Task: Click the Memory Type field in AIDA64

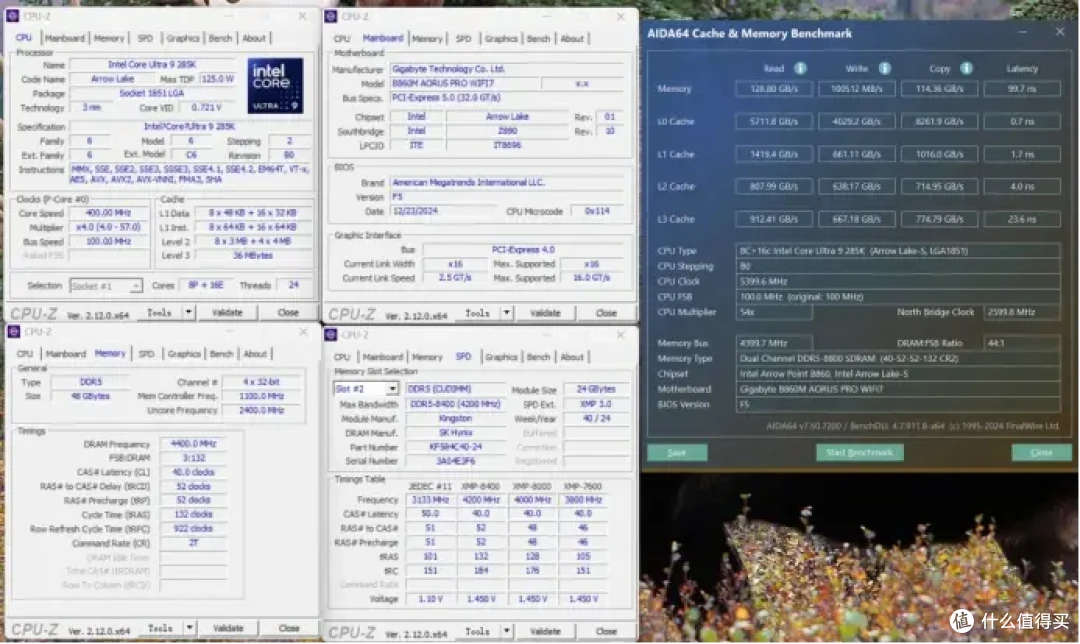Action: click(898, 358)
